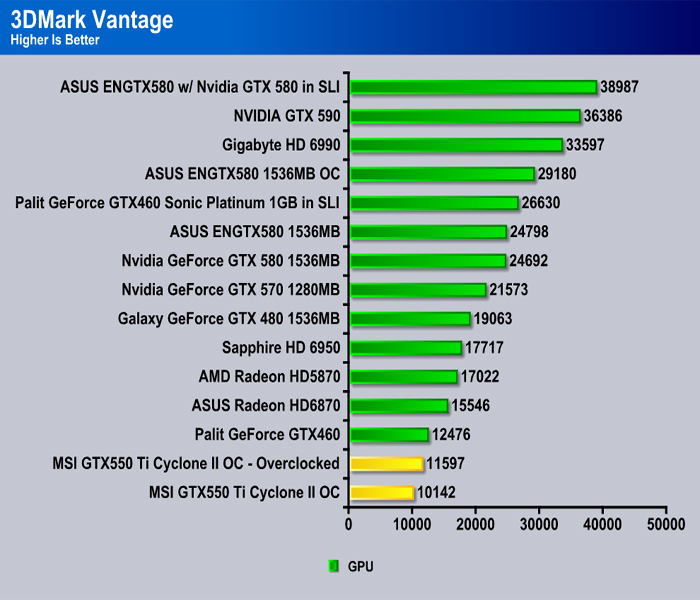Click the yellow bar scoring 10142
This screenshot has height=600, width=700.
(382, 493)
